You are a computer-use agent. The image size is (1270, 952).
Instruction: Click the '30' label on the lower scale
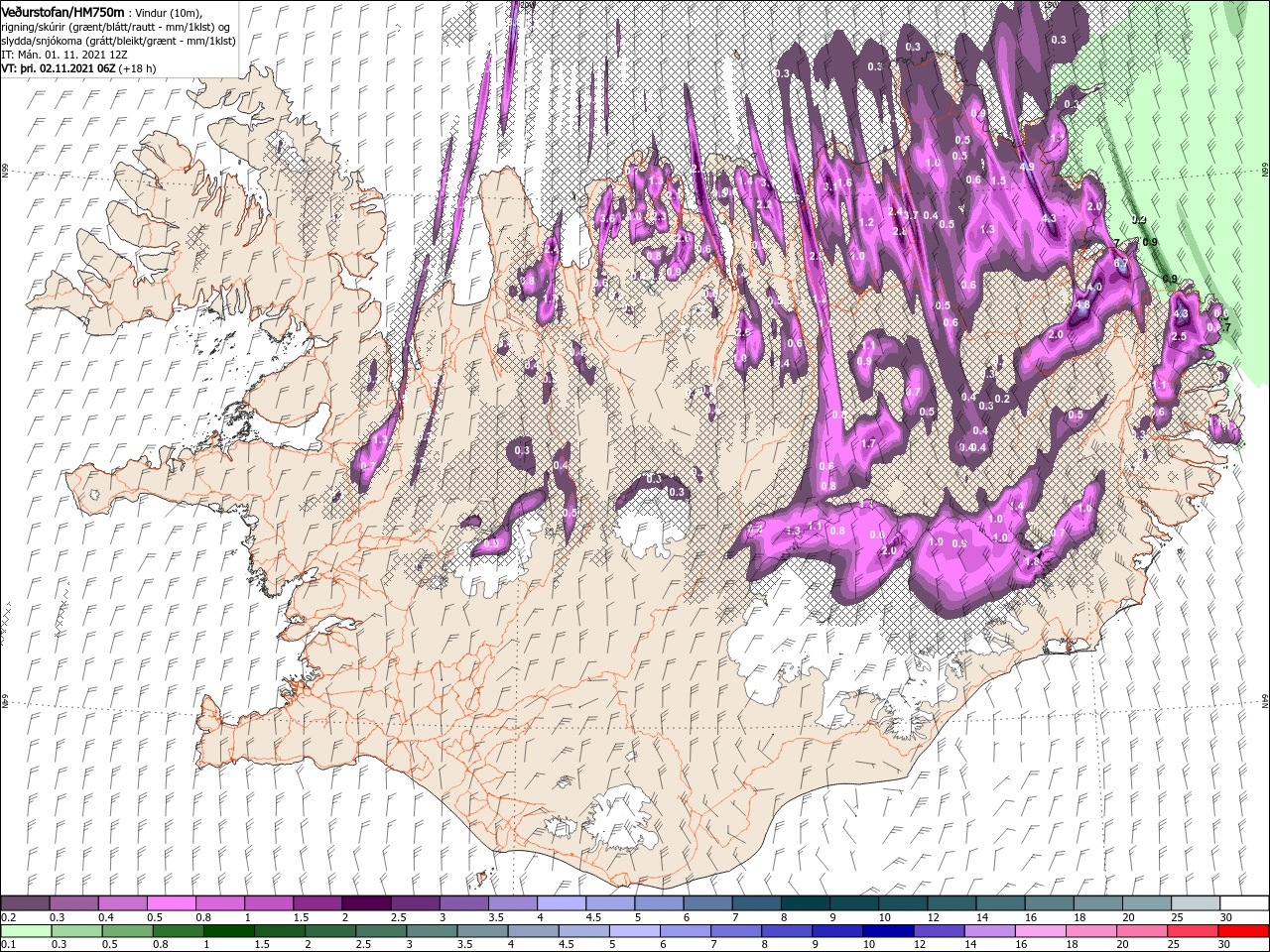[x=1222, y=945]
